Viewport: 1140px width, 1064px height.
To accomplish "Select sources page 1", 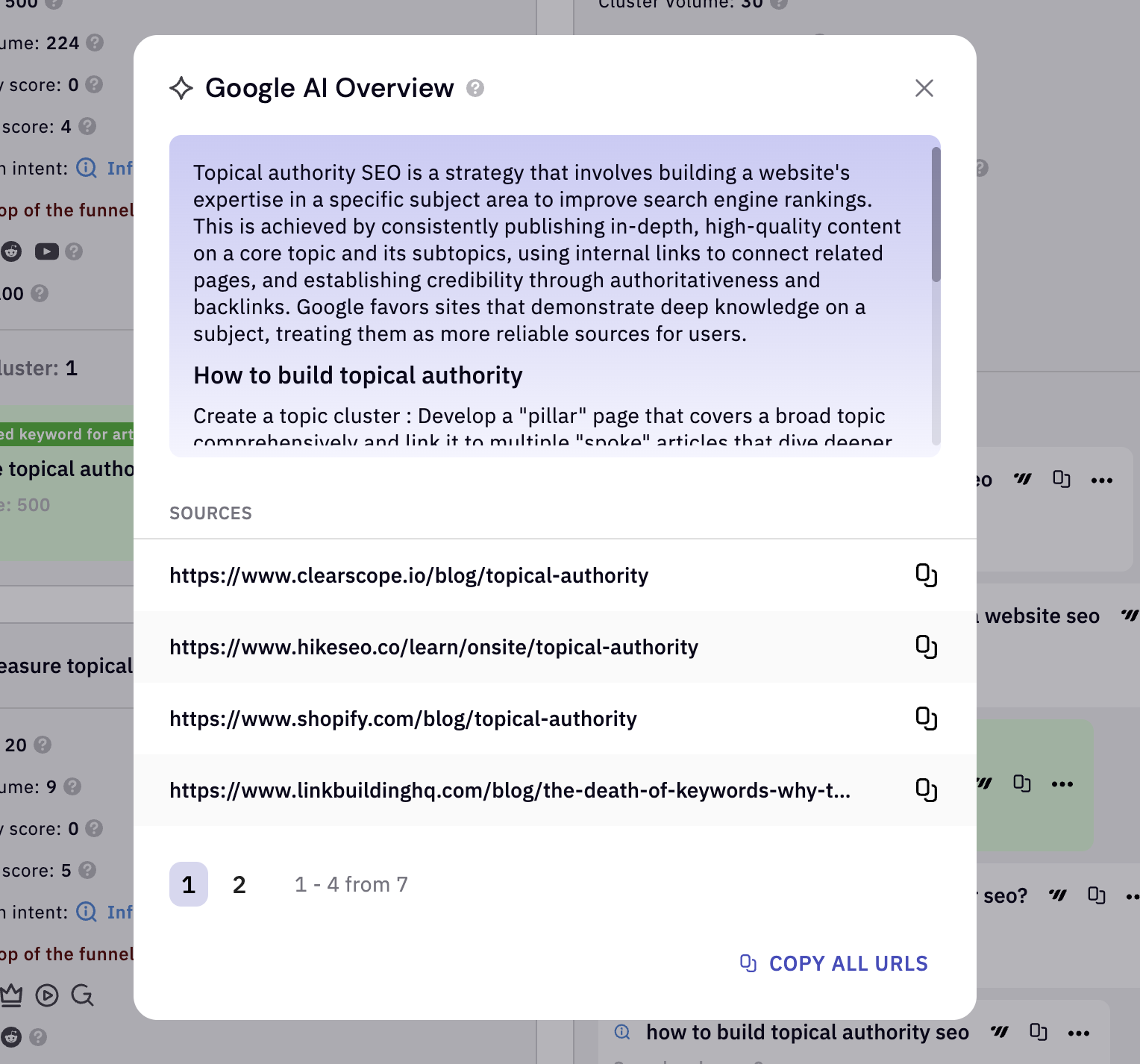I will click(x=189, y=884).
